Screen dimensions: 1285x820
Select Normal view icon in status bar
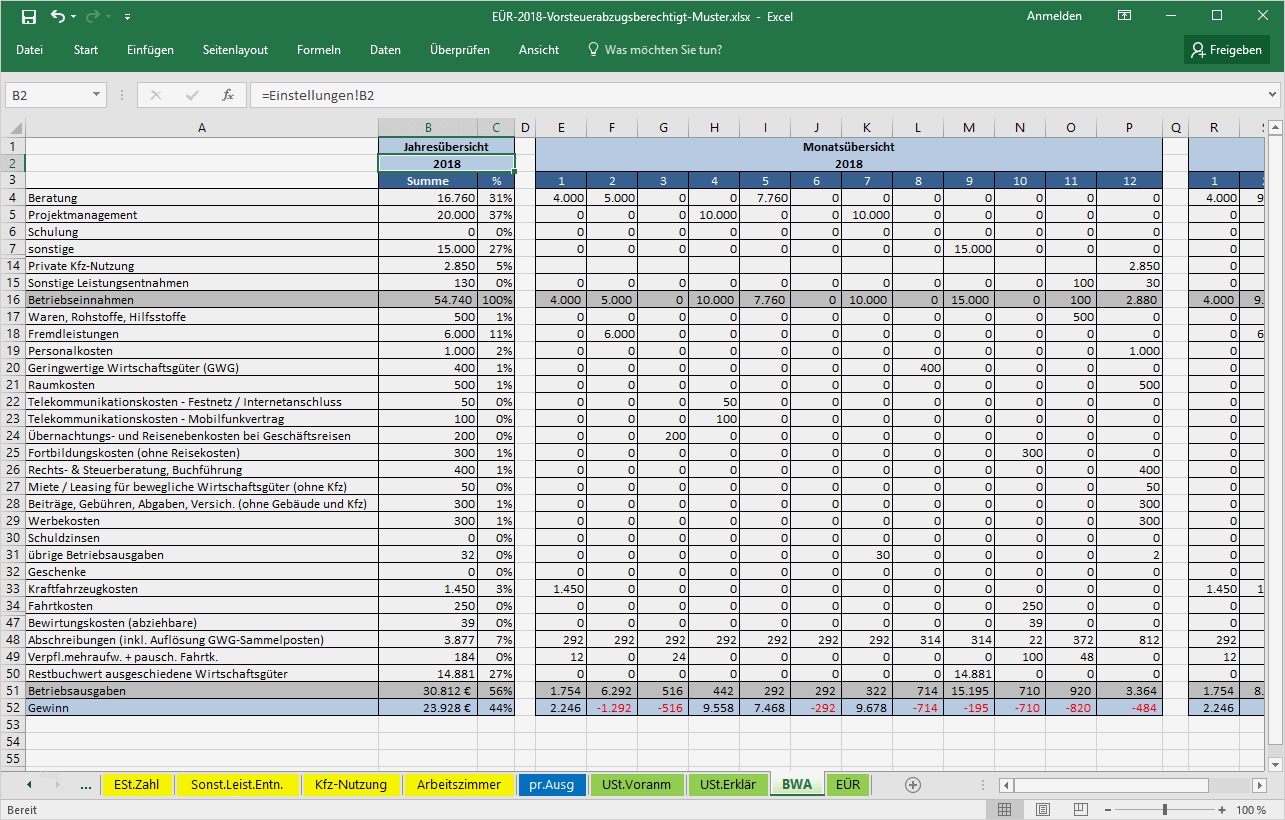1004,809
